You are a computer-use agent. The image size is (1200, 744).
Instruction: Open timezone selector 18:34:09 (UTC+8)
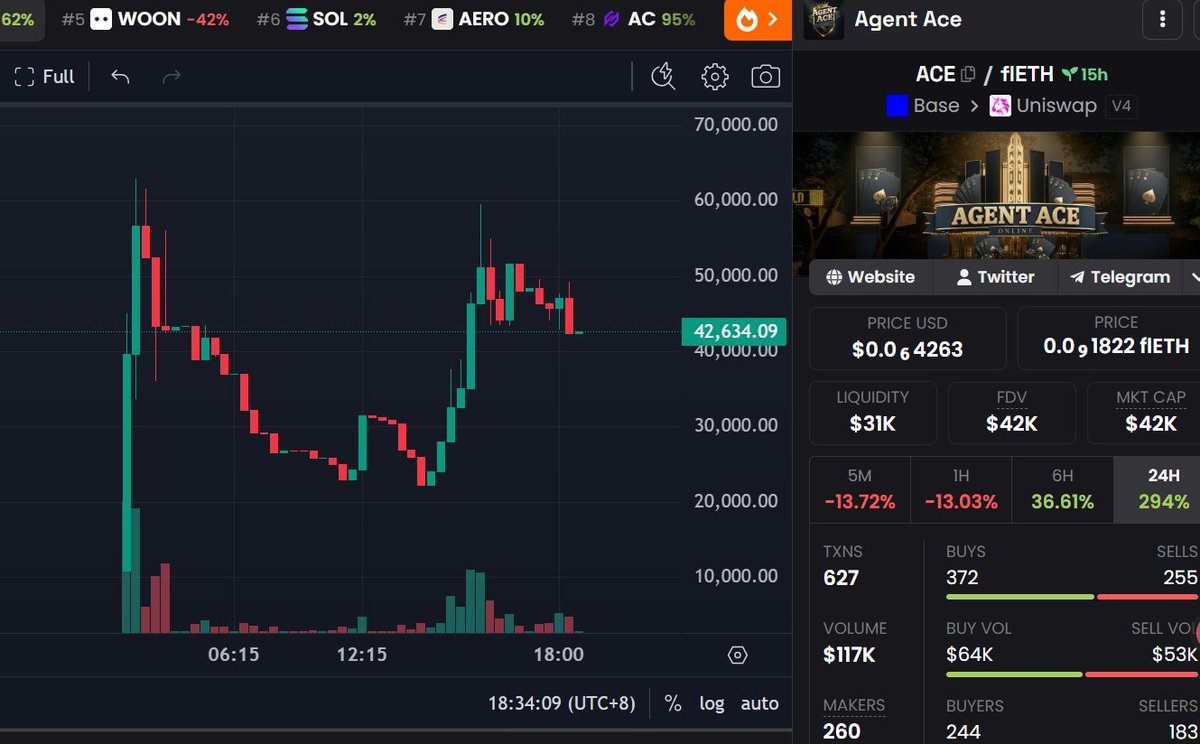(562, 704)
